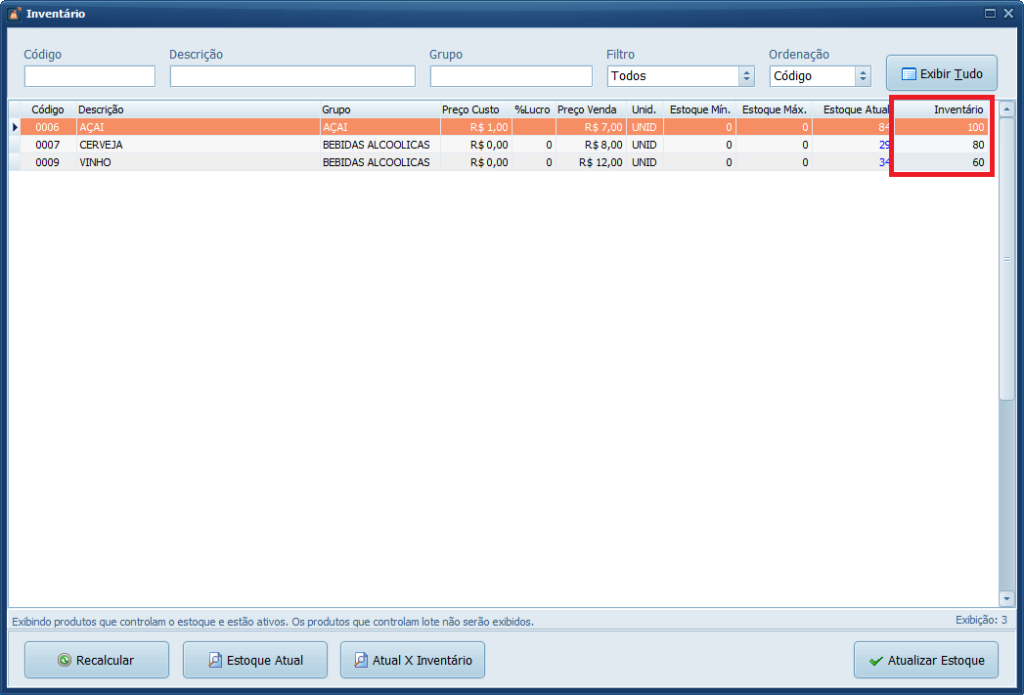This screenshot has width=1024, height=695.
Task: Edit inventory value 80 for CERVEJA
Action: click(942, 145)
